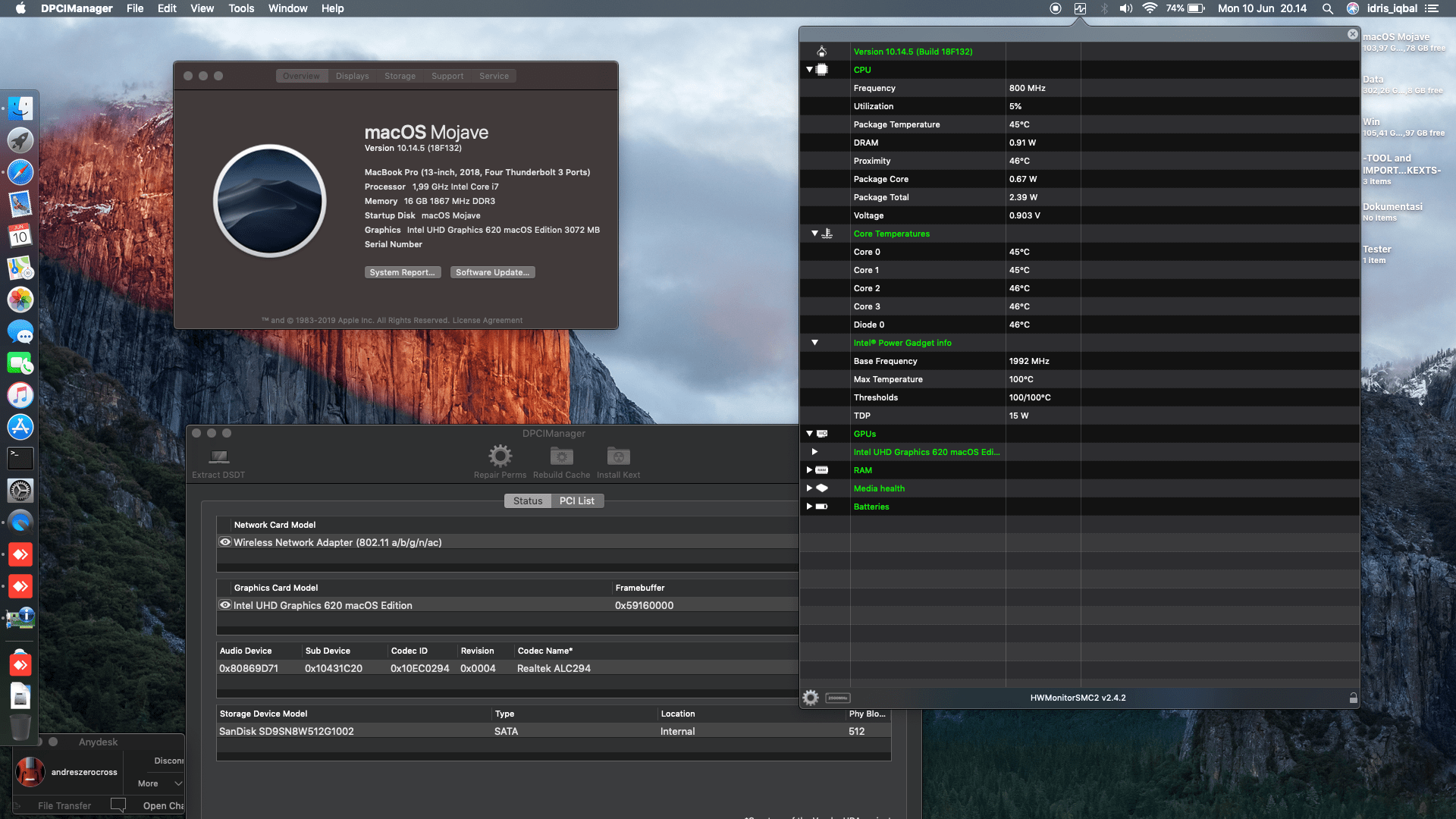
Task: Open the Tools menu
Action: click(240, 8)
